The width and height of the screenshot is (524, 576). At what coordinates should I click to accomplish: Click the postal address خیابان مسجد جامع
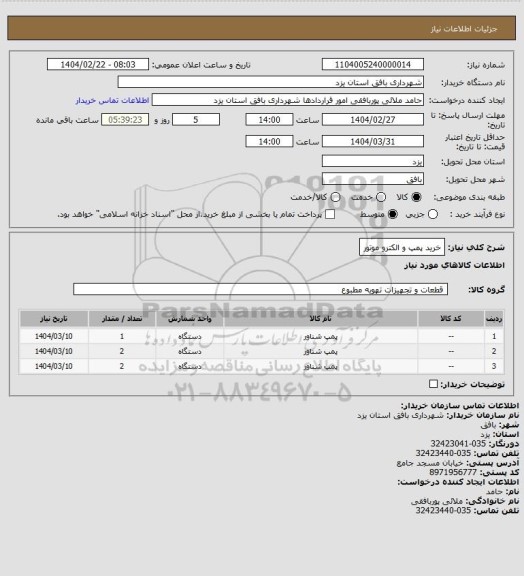[x=430, y=463]
